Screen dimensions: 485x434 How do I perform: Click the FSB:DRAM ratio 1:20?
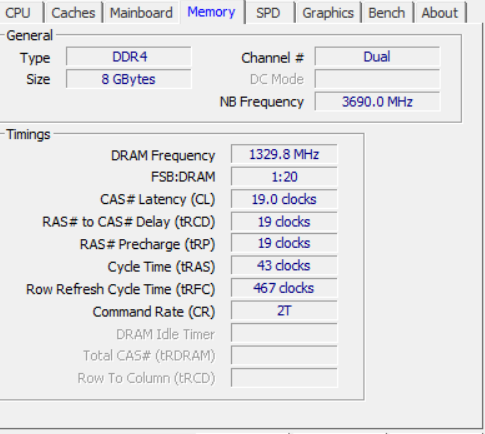tap(284, 177)
